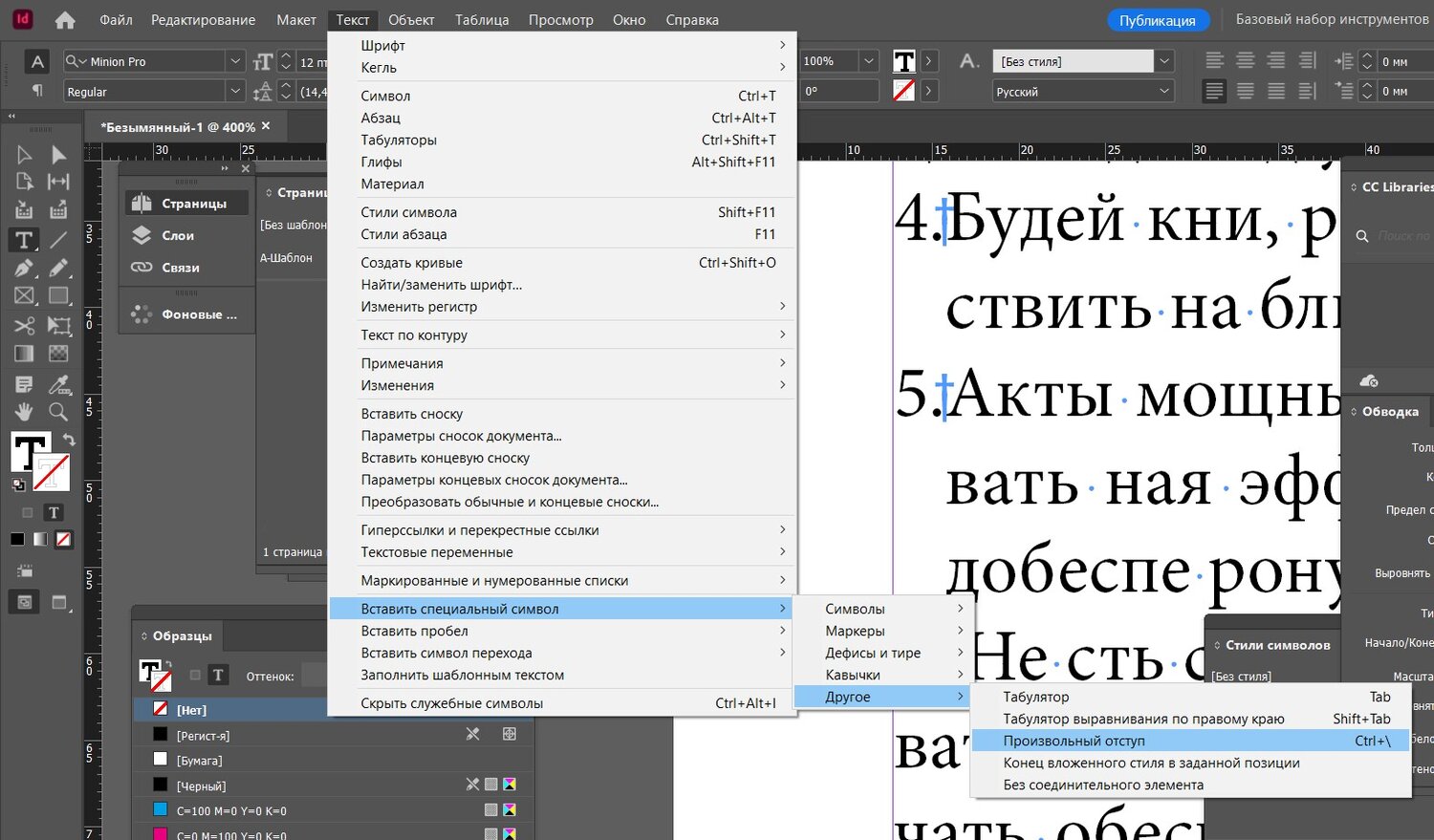Click the Direct Selection arrow tool

58,155
